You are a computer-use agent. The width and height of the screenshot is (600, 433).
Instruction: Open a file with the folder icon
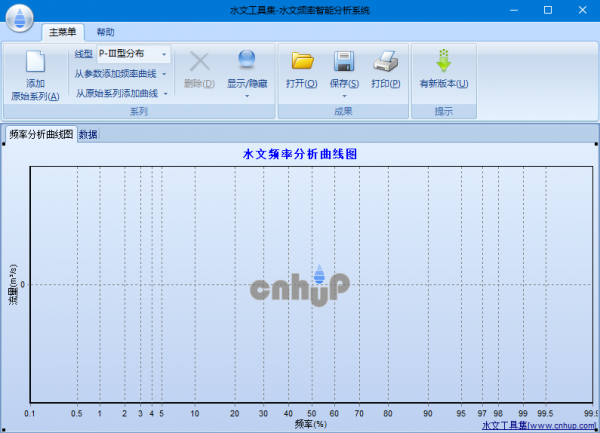[x=302, y=62]
